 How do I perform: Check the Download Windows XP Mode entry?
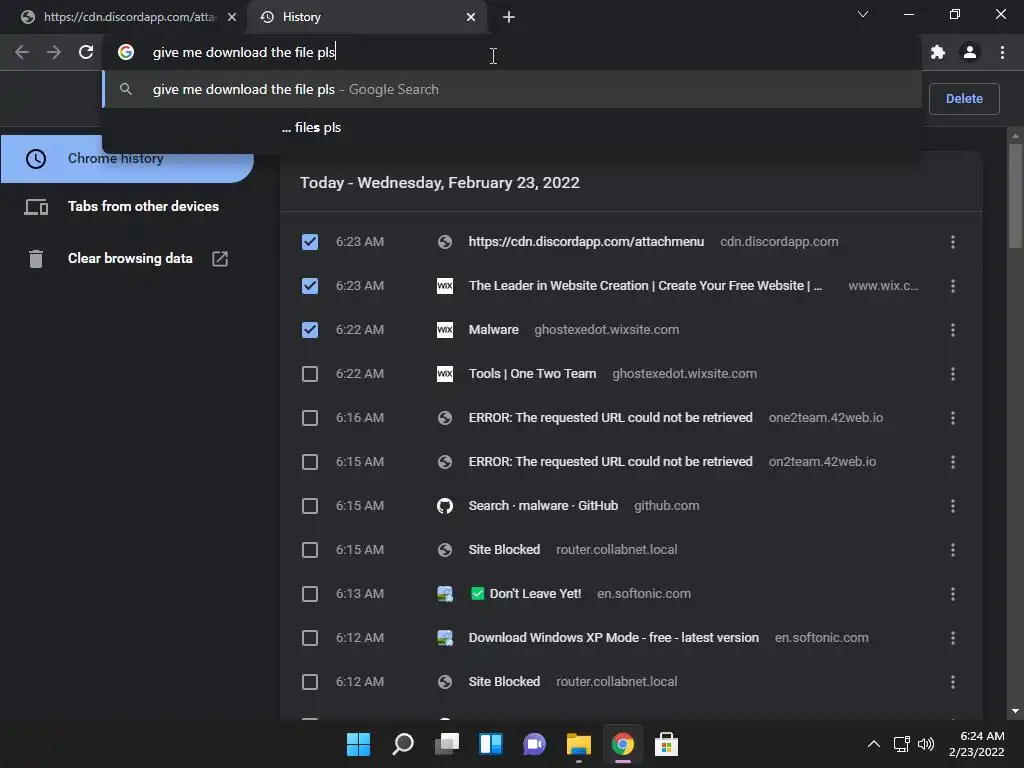pos(310,638)
